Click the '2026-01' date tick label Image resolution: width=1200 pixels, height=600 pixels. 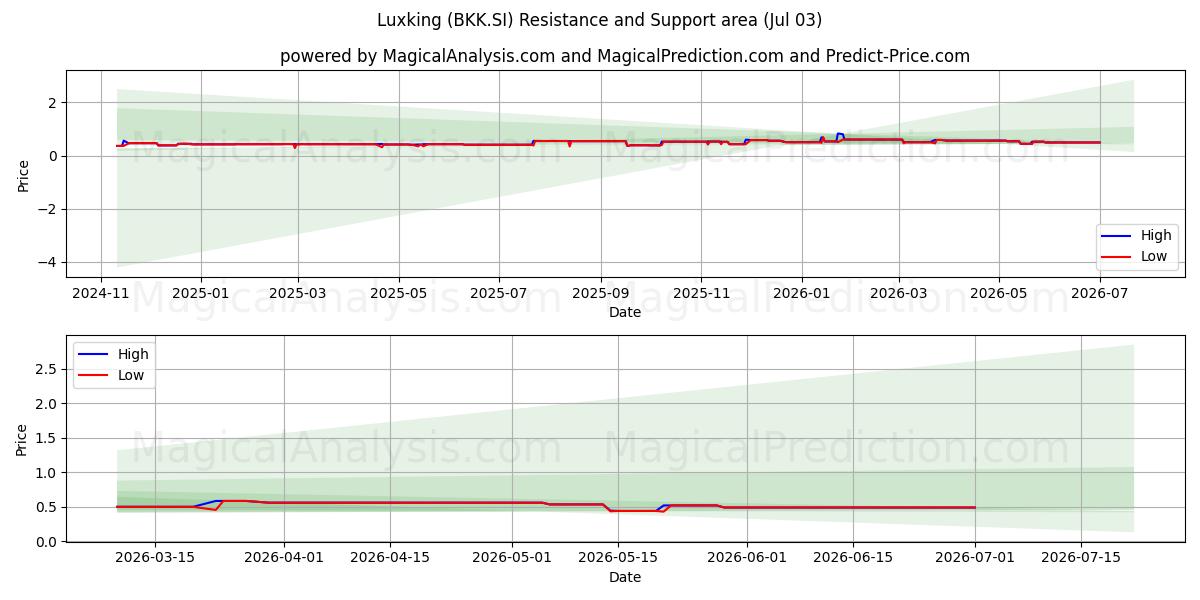point(802,294)
